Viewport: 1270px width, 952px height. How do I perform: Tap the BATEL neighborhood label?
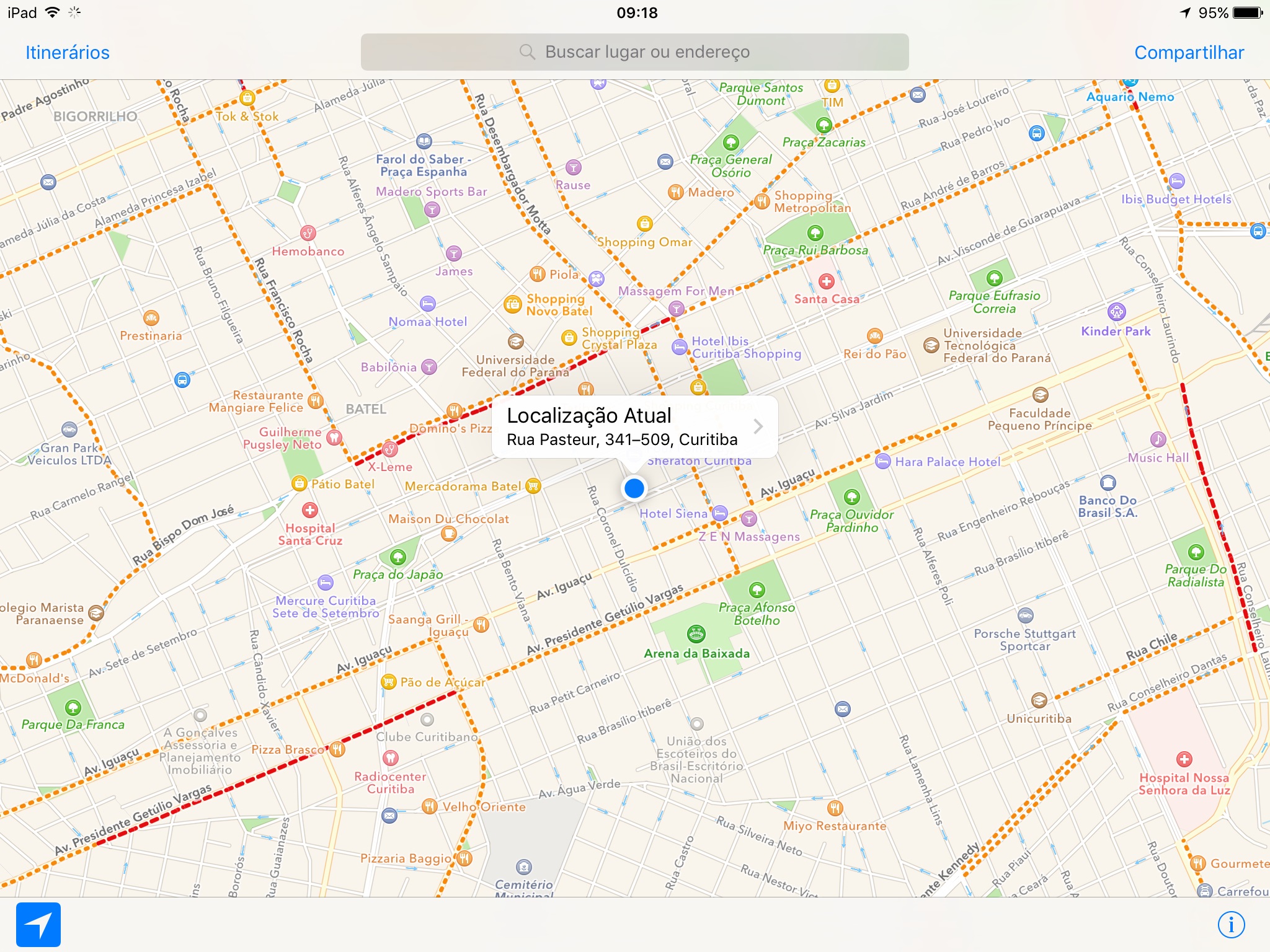pos(366,409)
